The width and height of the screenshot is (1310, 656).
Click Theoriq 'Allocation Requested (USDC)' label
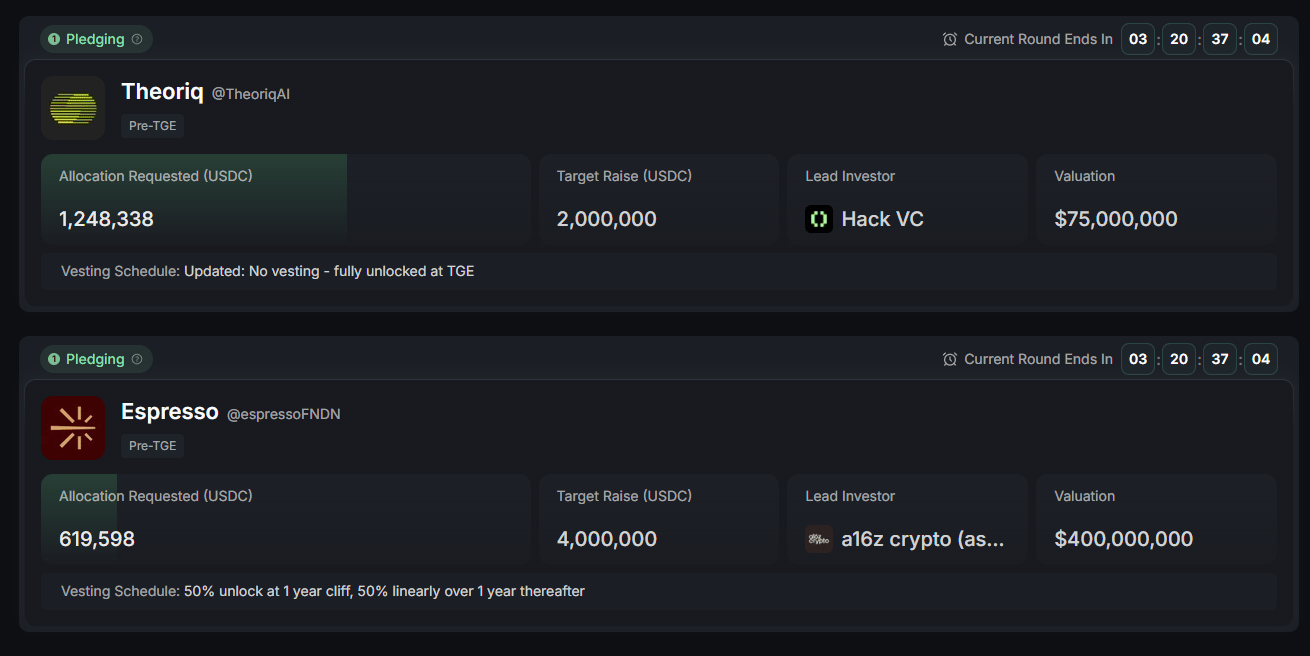156,176
